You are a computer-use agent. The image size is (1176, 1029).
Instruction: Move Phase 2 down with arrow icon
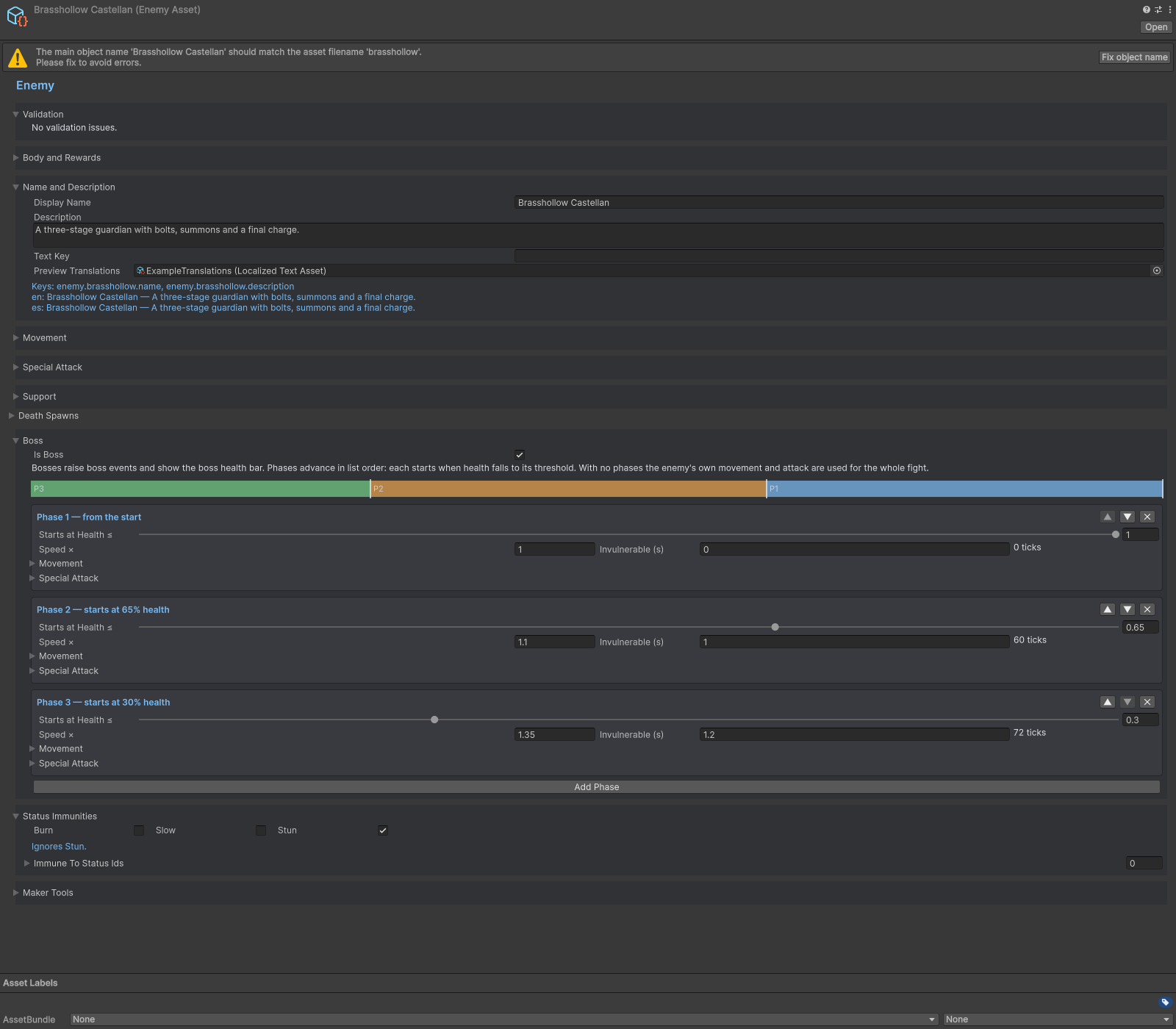coord(1127,609)
